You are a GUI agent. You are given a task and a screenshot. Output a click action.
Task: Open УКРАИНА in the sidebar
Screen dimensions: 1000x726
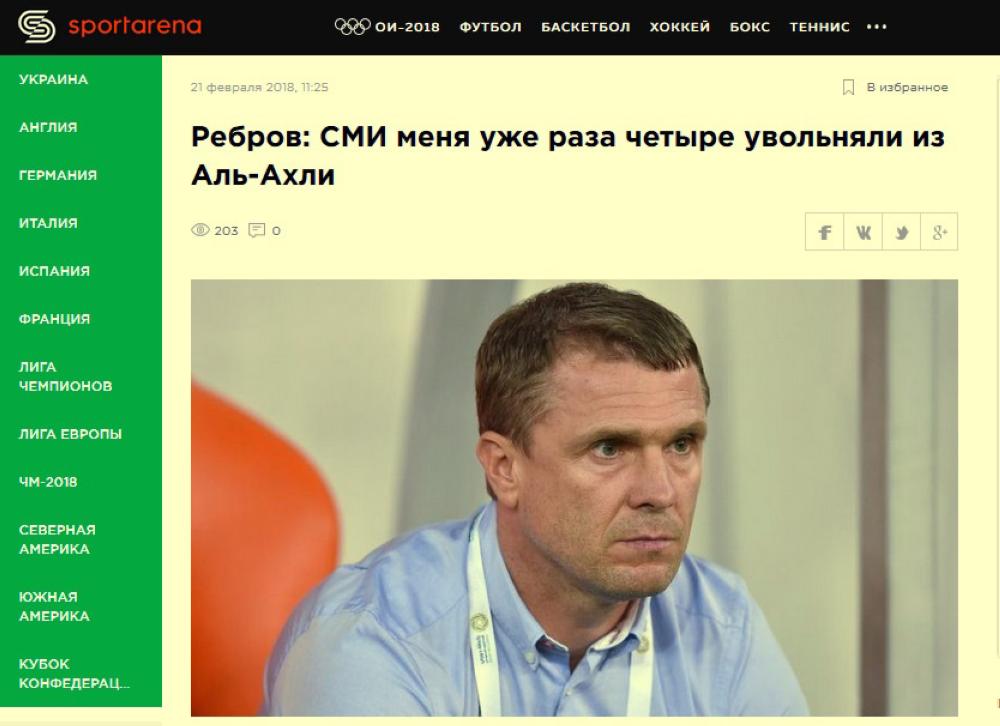click(x=54, y=79)
